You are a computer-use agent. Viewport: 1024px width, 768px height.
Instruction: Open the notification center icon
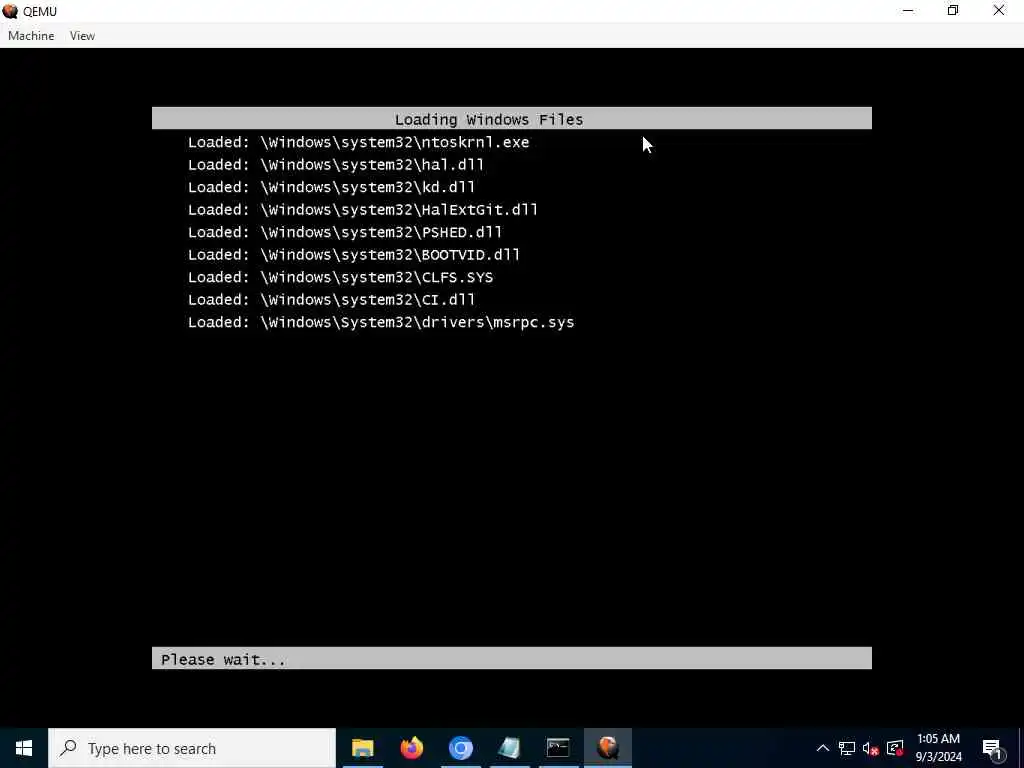(992, 748)
